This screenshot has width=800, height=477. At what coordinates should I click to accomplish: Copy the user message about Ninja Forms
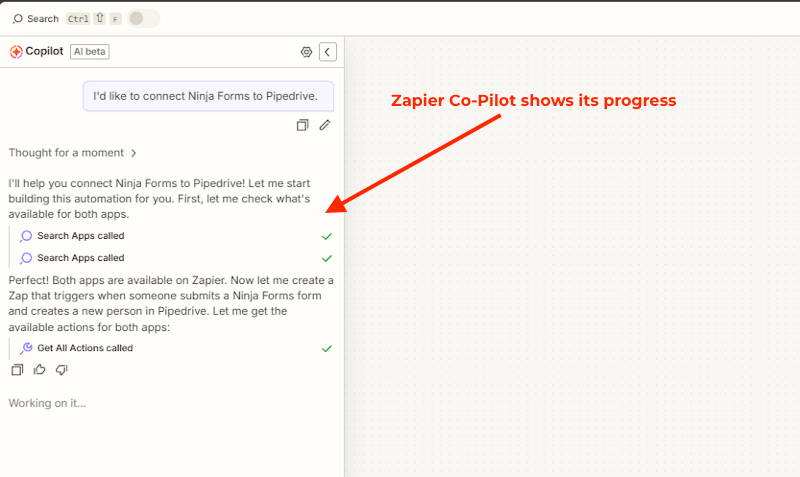[303, 125]
